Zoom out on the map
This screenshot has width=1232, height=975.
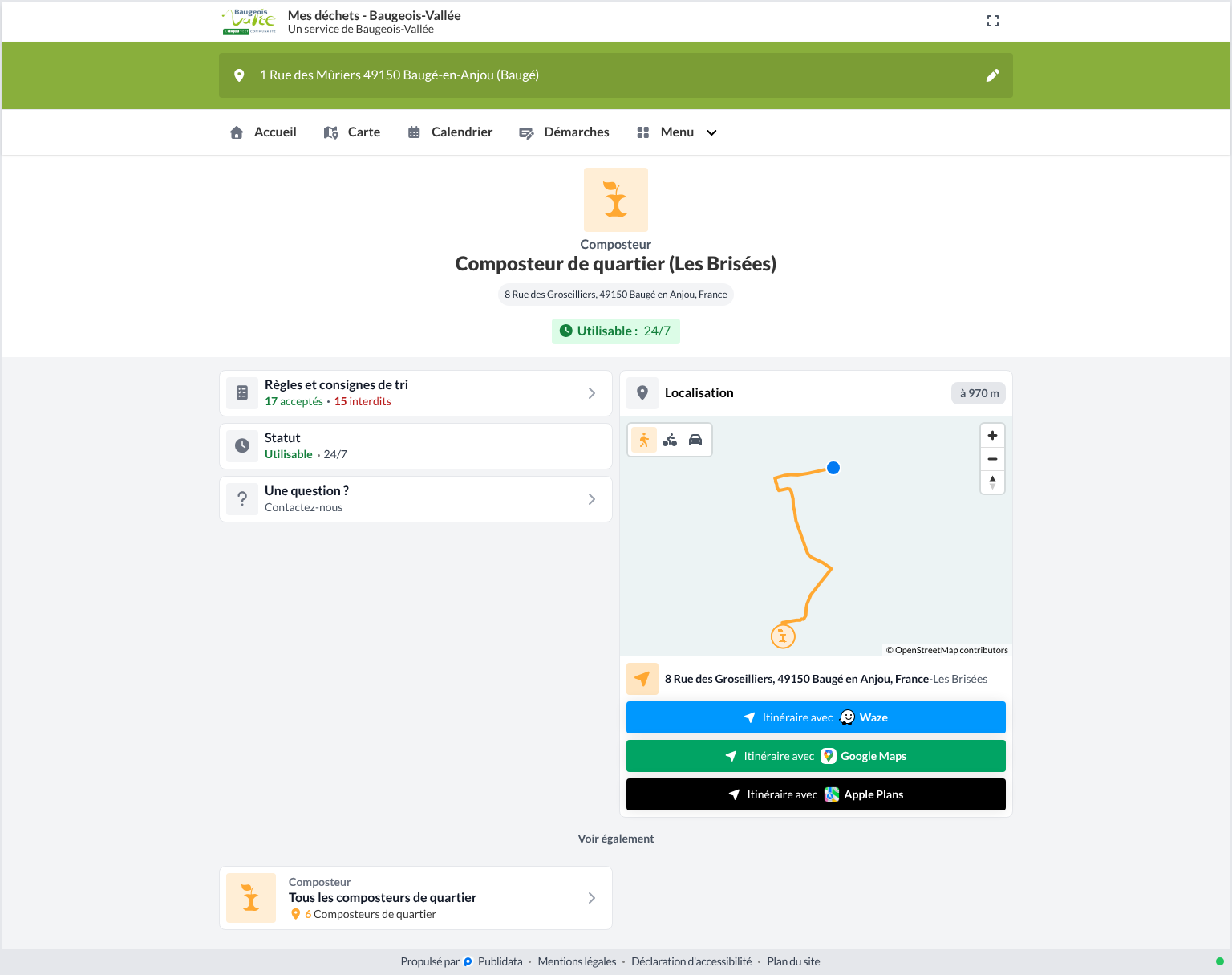point(993,459)
